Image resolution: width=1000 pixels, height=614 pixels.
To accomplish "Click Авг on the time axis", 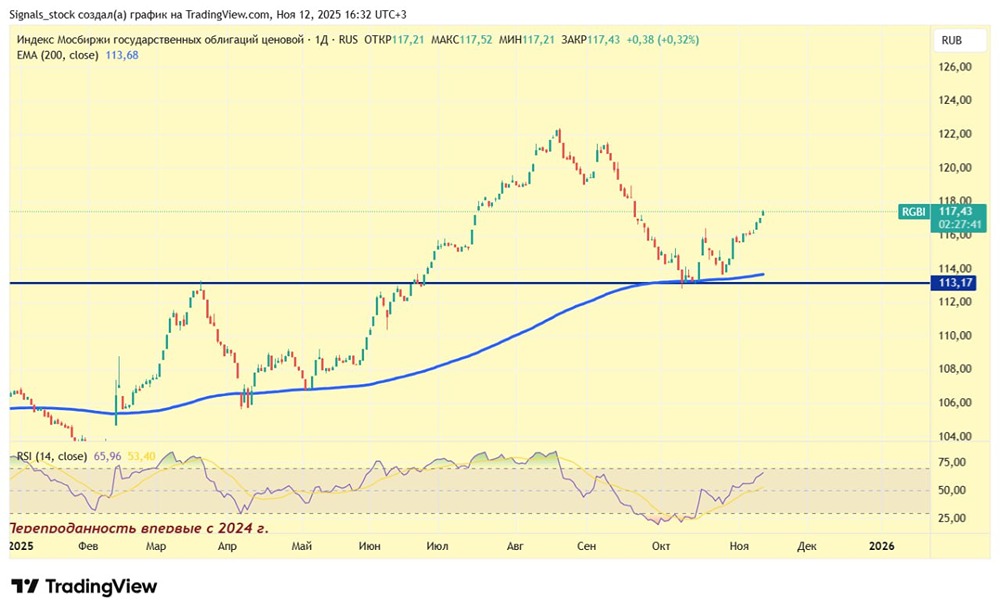I will tap(515, 546).
